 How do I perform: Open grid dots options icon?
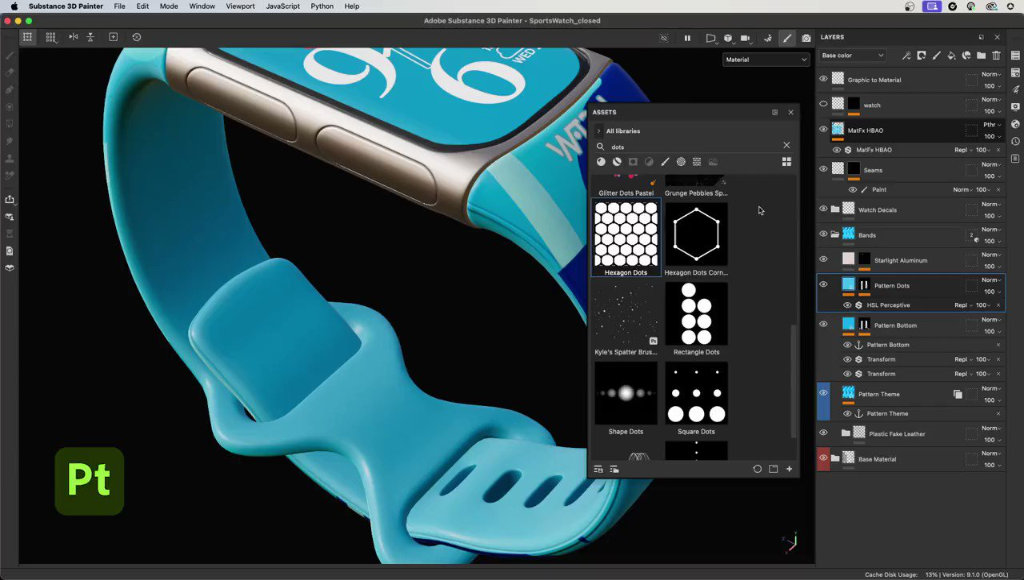(50, 37)
